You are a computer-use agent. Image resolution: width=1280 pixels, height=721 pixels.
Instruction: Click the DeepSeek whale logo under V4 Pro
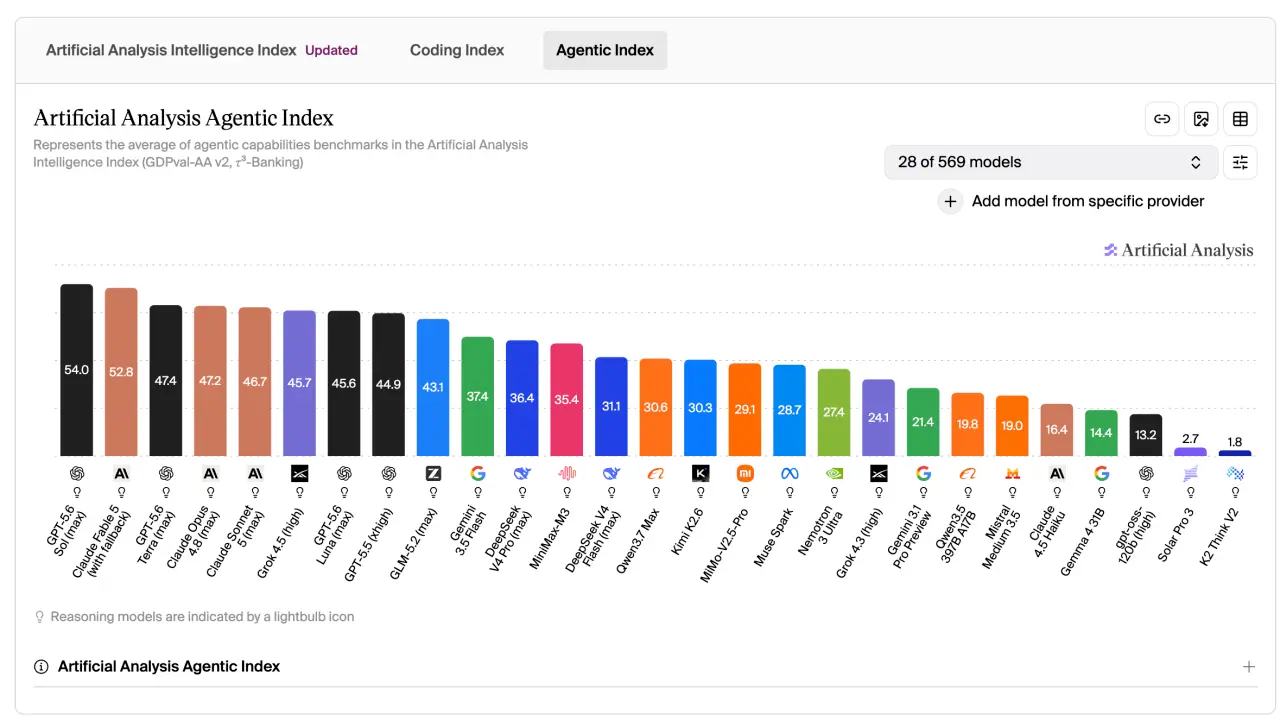tap(522, 473)
